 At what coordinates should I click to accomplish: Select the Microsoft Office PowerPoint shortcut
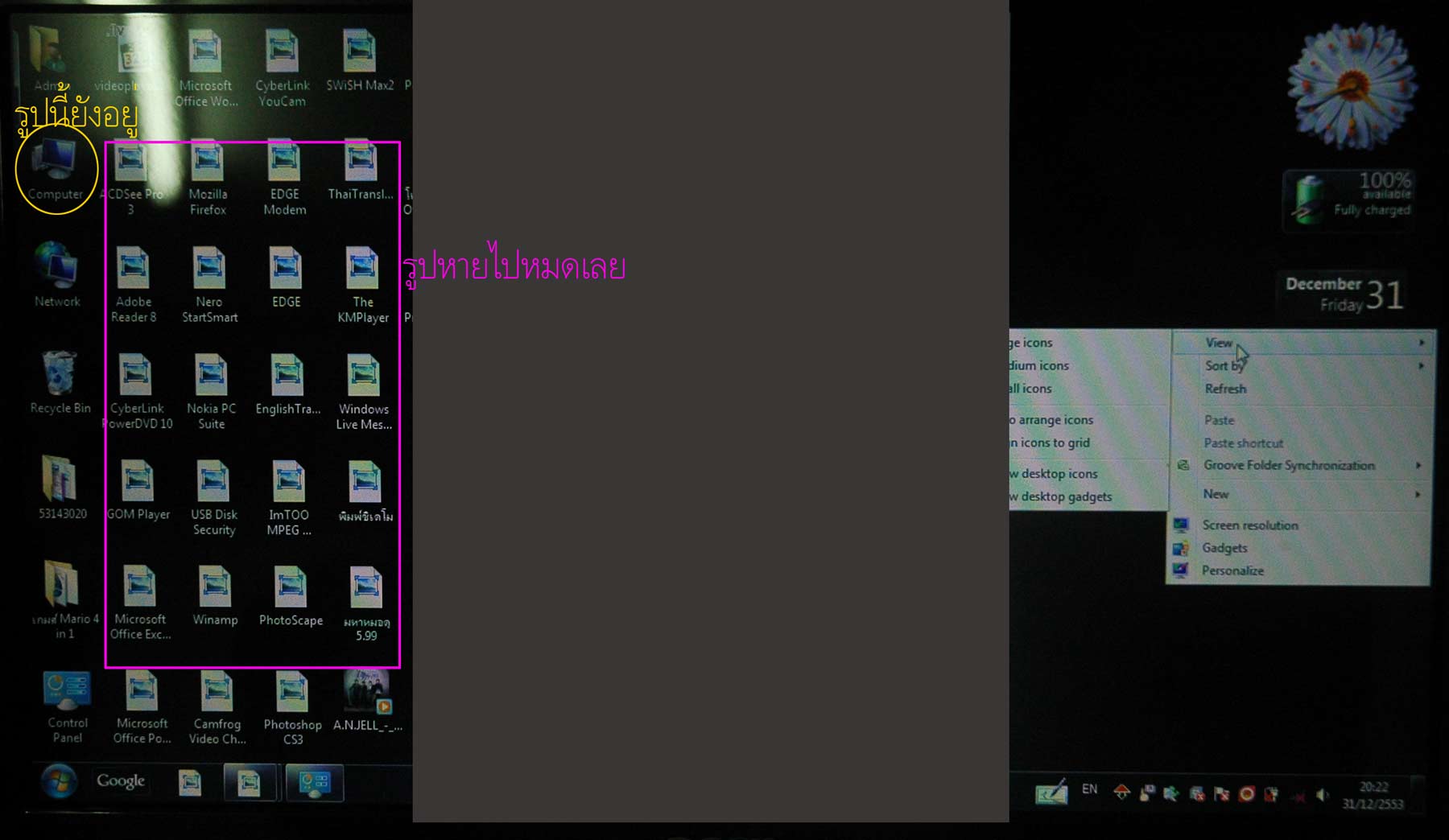click(142, 708)
